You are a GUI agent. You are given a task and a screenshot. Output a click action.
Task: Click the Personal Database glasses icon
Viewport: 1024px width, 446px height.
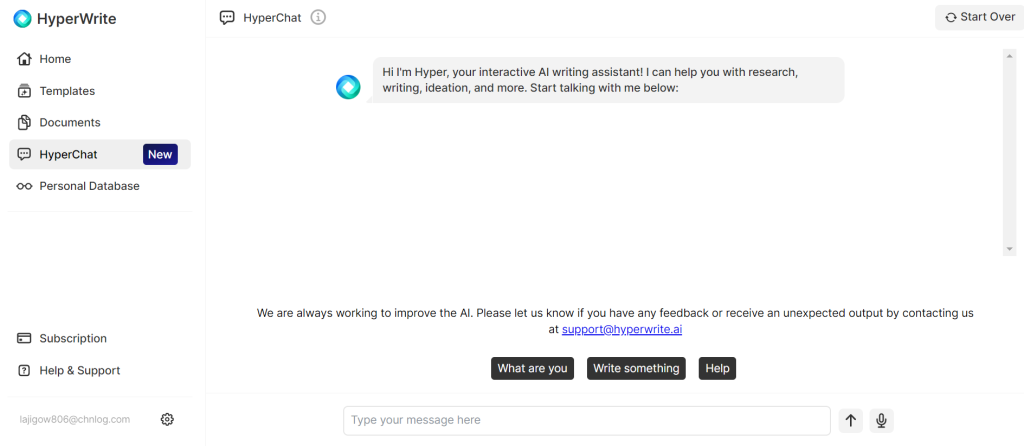[x=24, y=186]
